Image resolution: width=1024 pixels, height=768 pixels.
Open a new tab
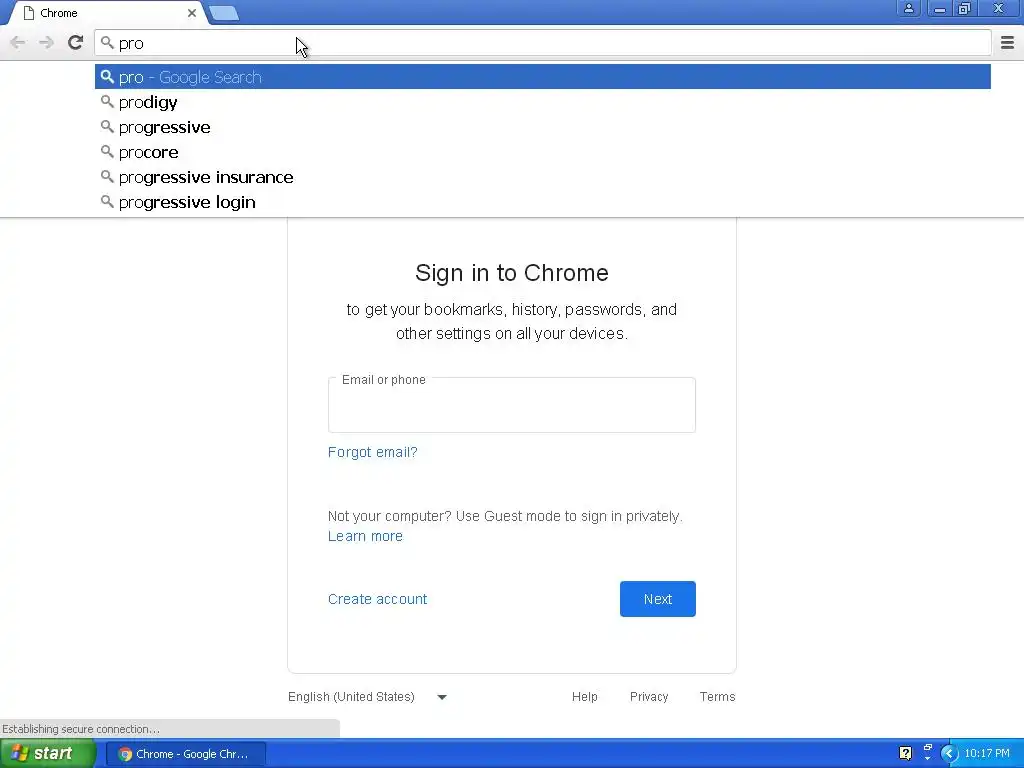(225, 13)
